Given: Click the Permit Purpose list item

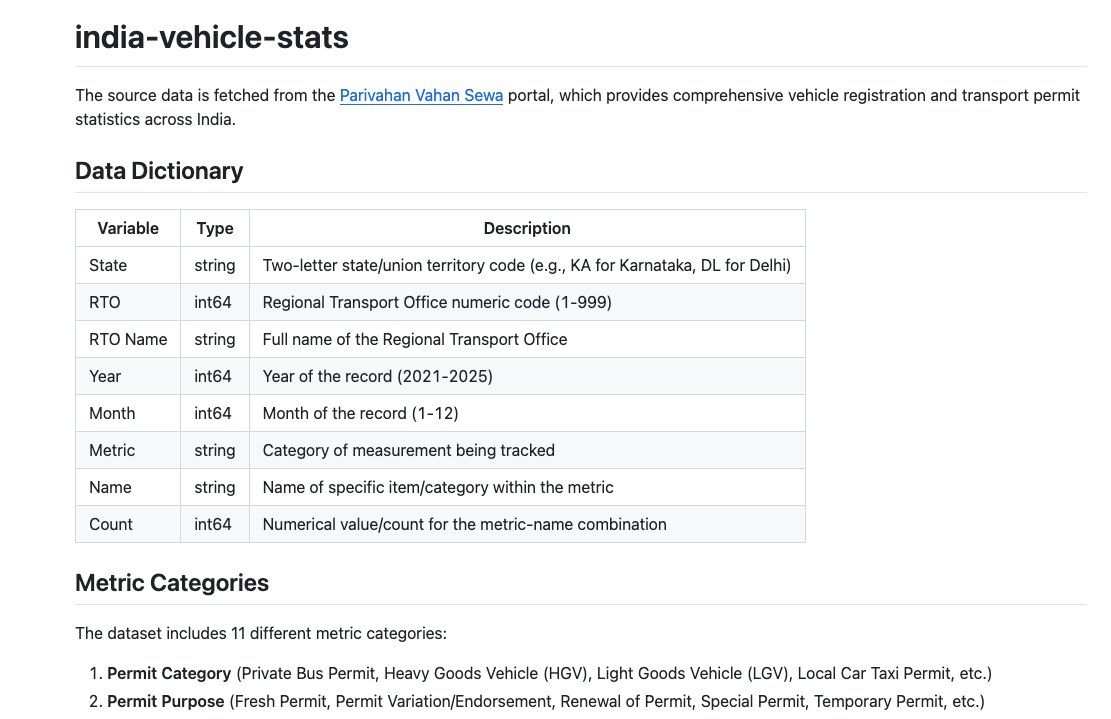Looking at the screenshot, I should click(545, 701).
